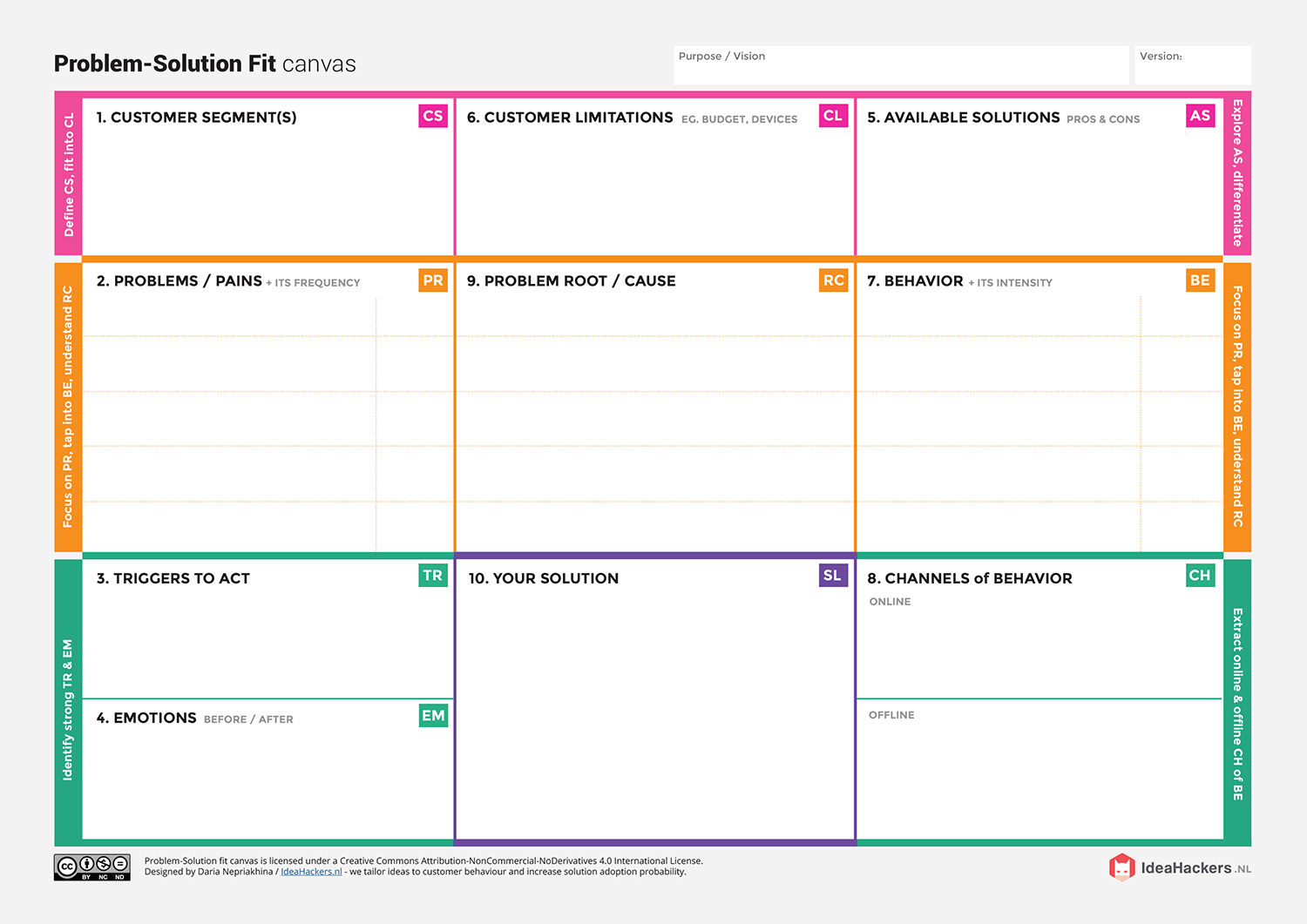Viewport: 1307px width, 924px height.
Task: Click the green TR badge
Action: click(x=433, y=576)
